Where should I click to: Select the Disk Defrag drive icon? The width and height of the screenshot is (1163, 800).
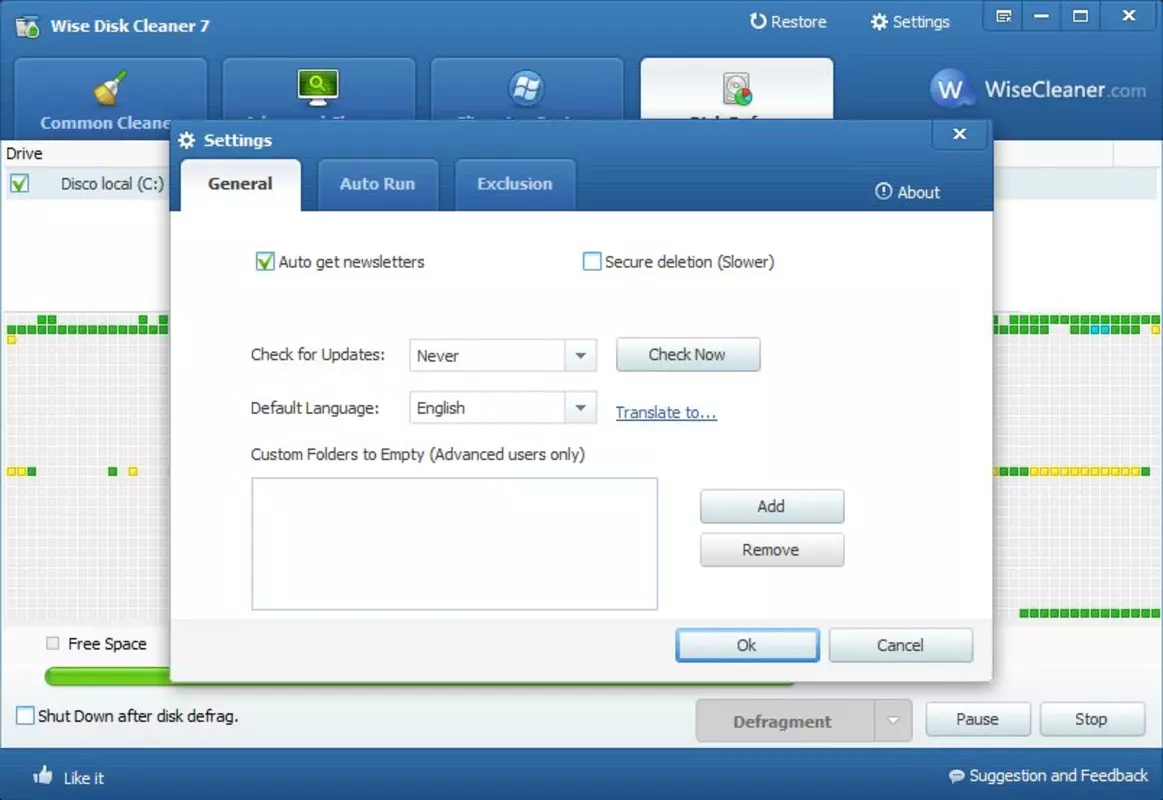(x=737, y=88)
